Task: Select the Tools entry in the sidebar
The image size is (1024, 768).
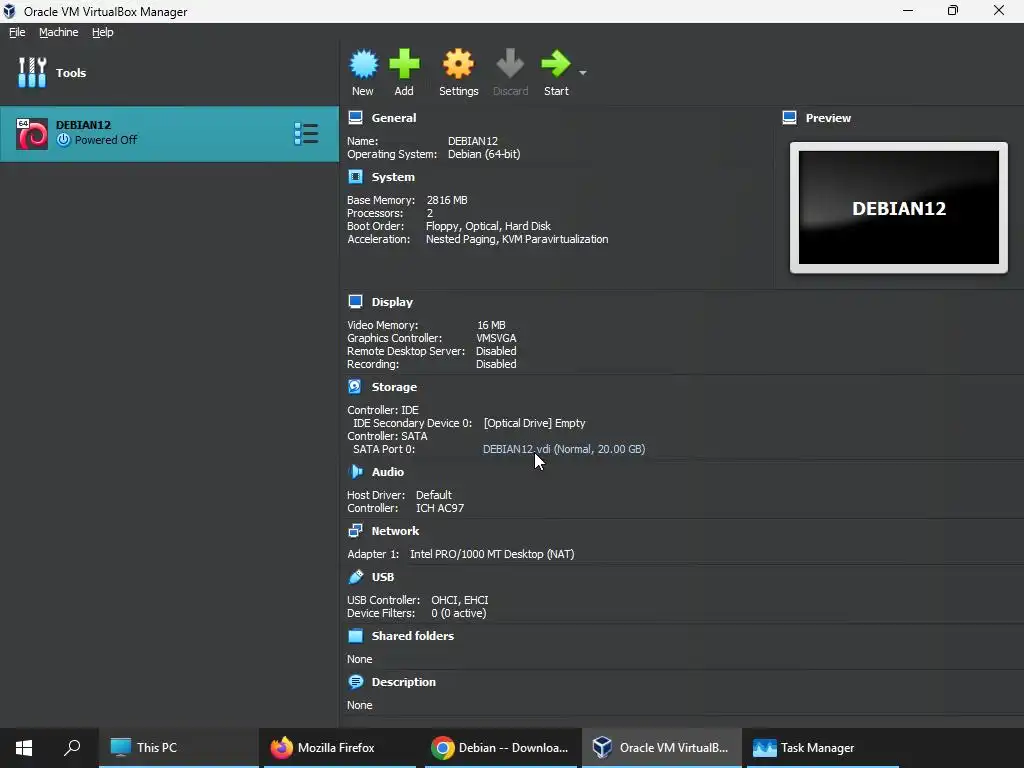Action: 170,72
